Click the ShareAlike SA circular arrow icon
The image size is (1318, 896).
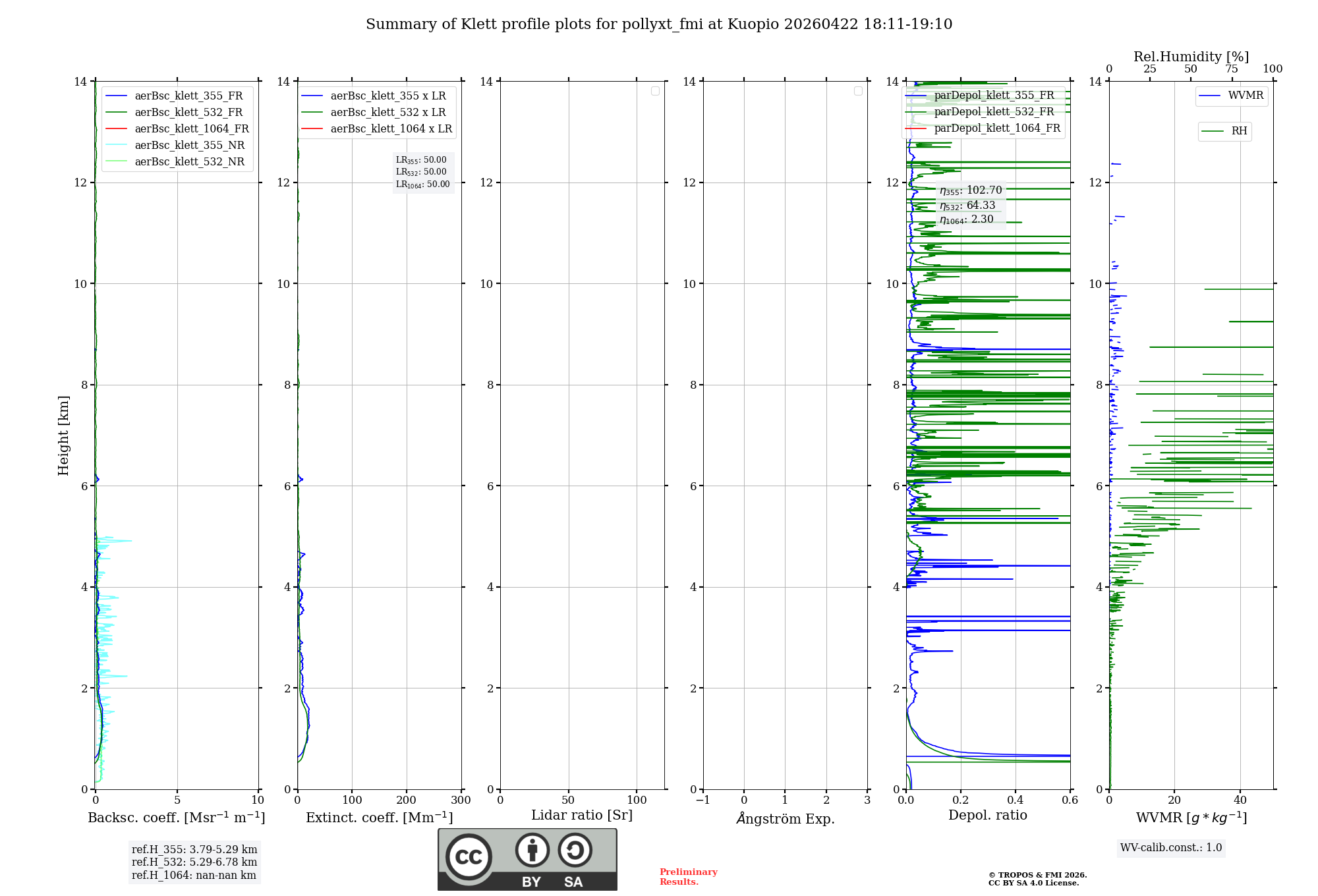575,850
